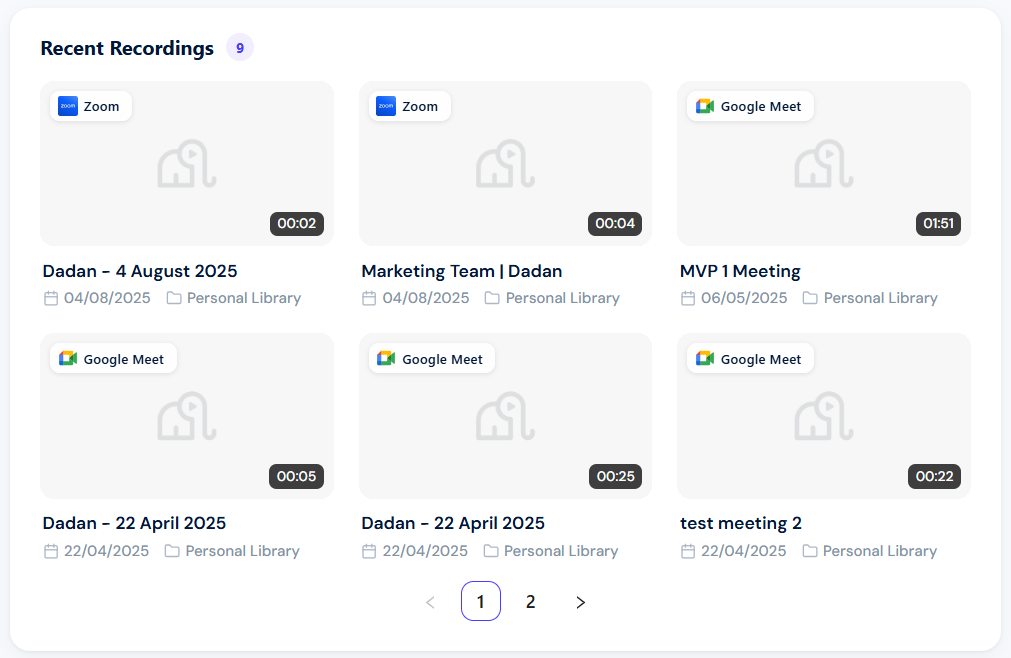Click Personal Library under test meeting 2
This screenshot has height=658, width=1011.
879,551
